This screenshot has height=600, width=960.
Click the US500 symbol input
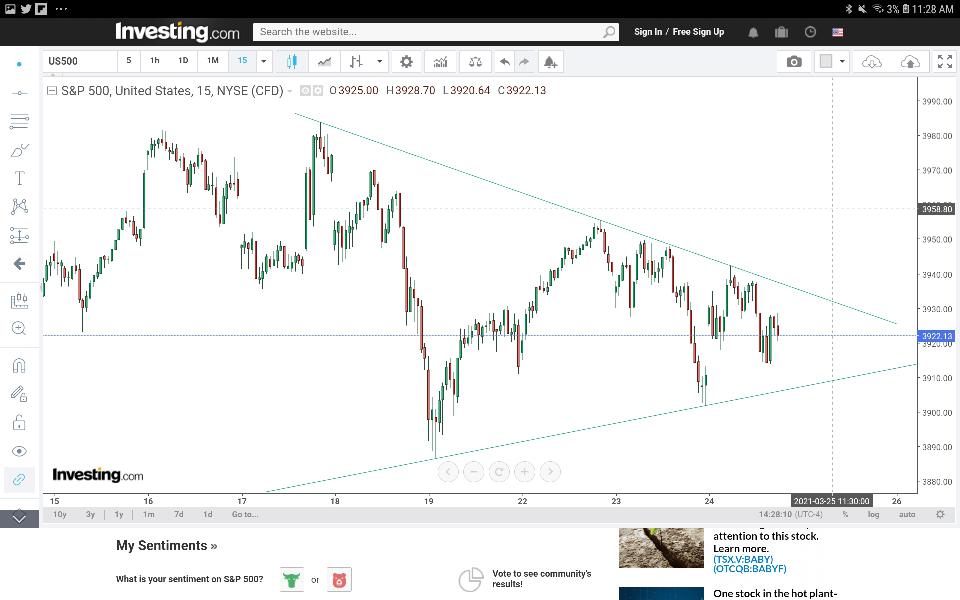coord(80,61)
